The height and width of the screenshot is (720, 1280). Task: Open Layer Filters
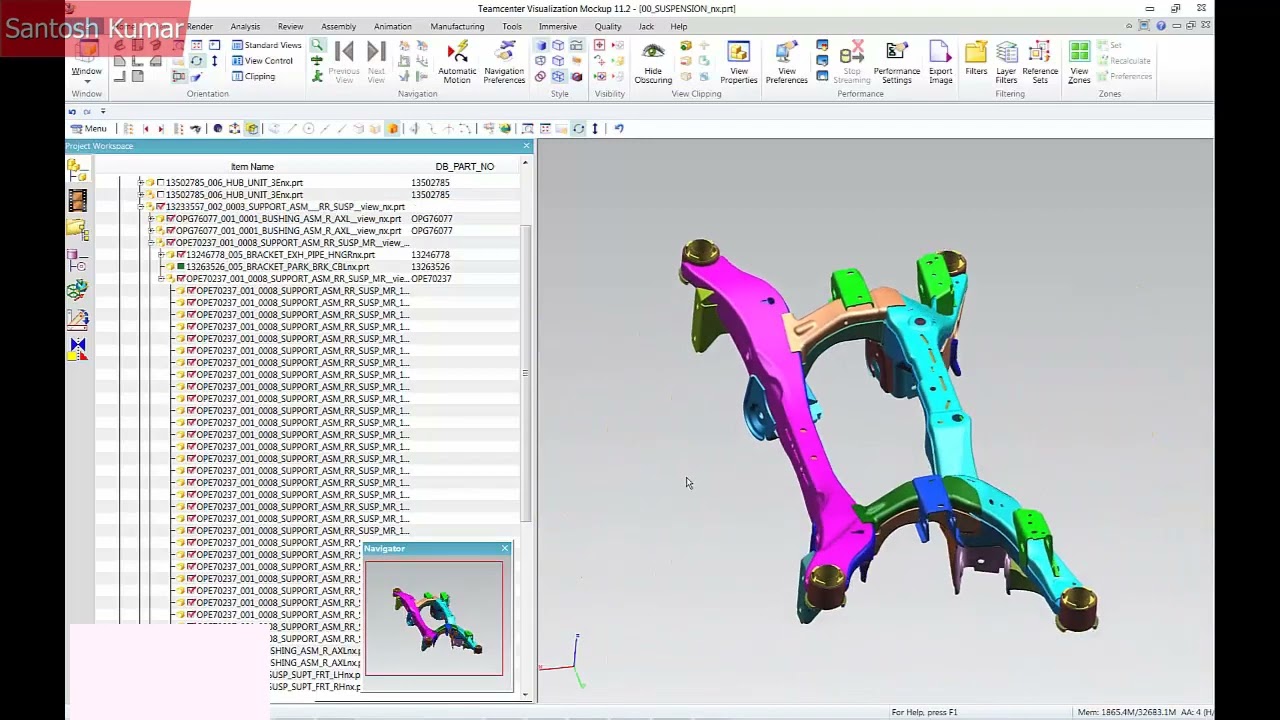(1006, 62)
